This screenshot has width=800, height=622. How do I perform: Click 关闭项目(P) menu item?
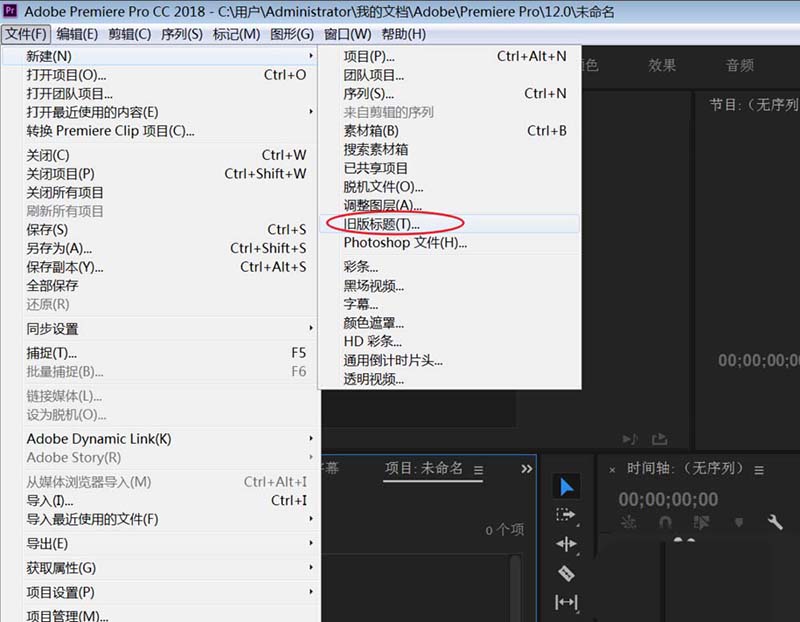160,174
